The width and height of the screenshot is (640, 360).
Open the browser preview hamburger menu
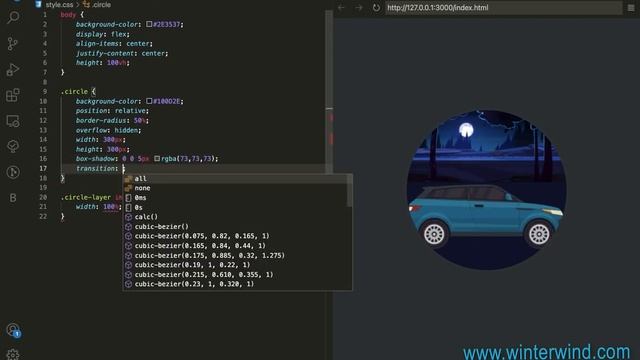click(631, 7)
